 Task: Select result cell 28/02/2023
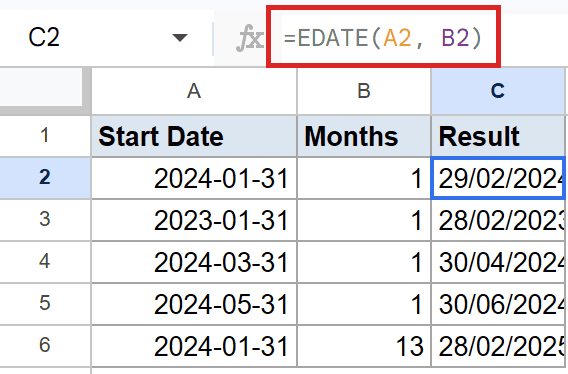(x=498, y=220)
